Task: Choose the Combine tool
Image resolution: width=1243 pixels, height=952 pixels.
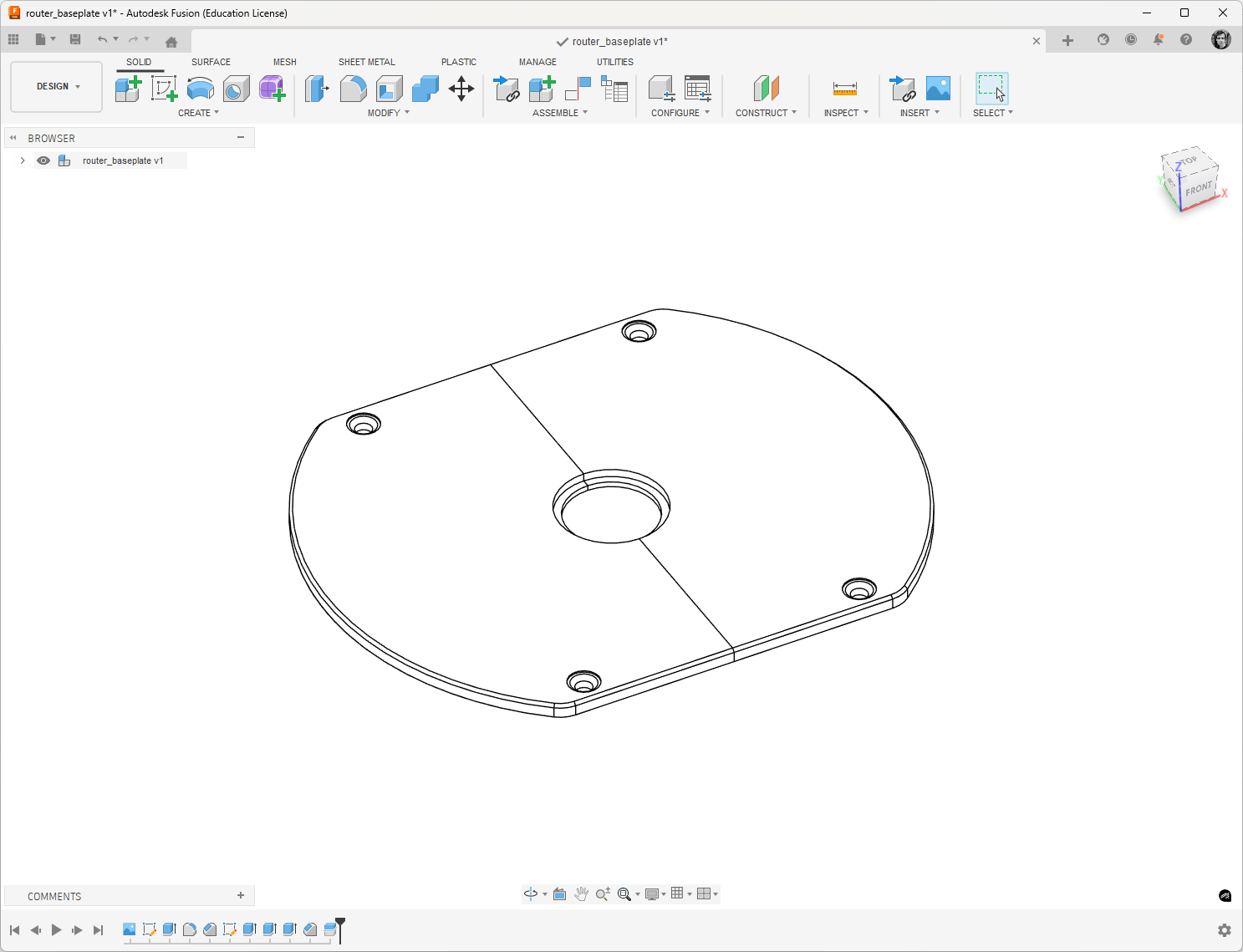Action: pyautogui.click(x=425, y=89)
